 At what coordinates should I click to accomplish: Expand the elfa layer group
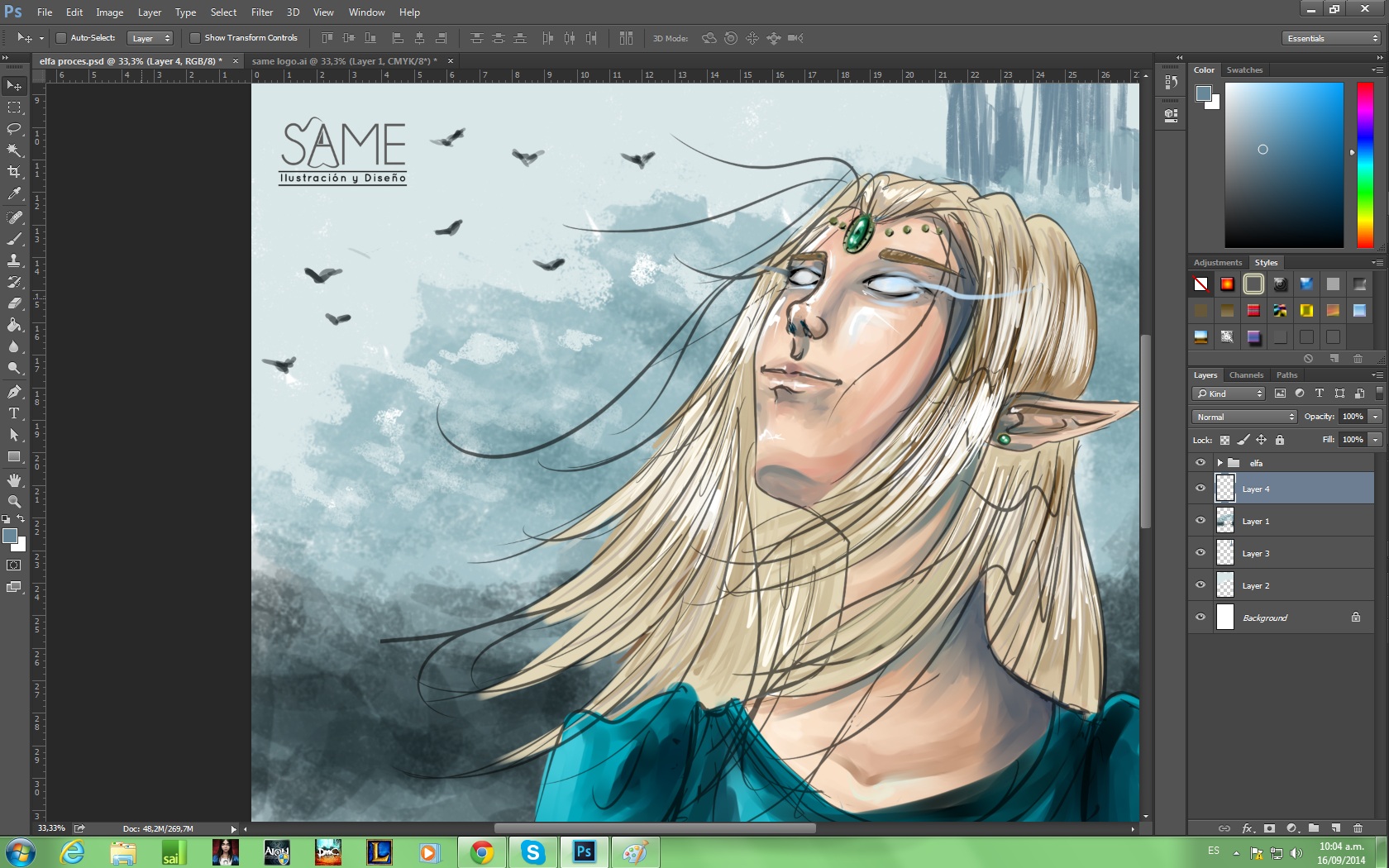pyautogui.click(x=1220, y=463)
